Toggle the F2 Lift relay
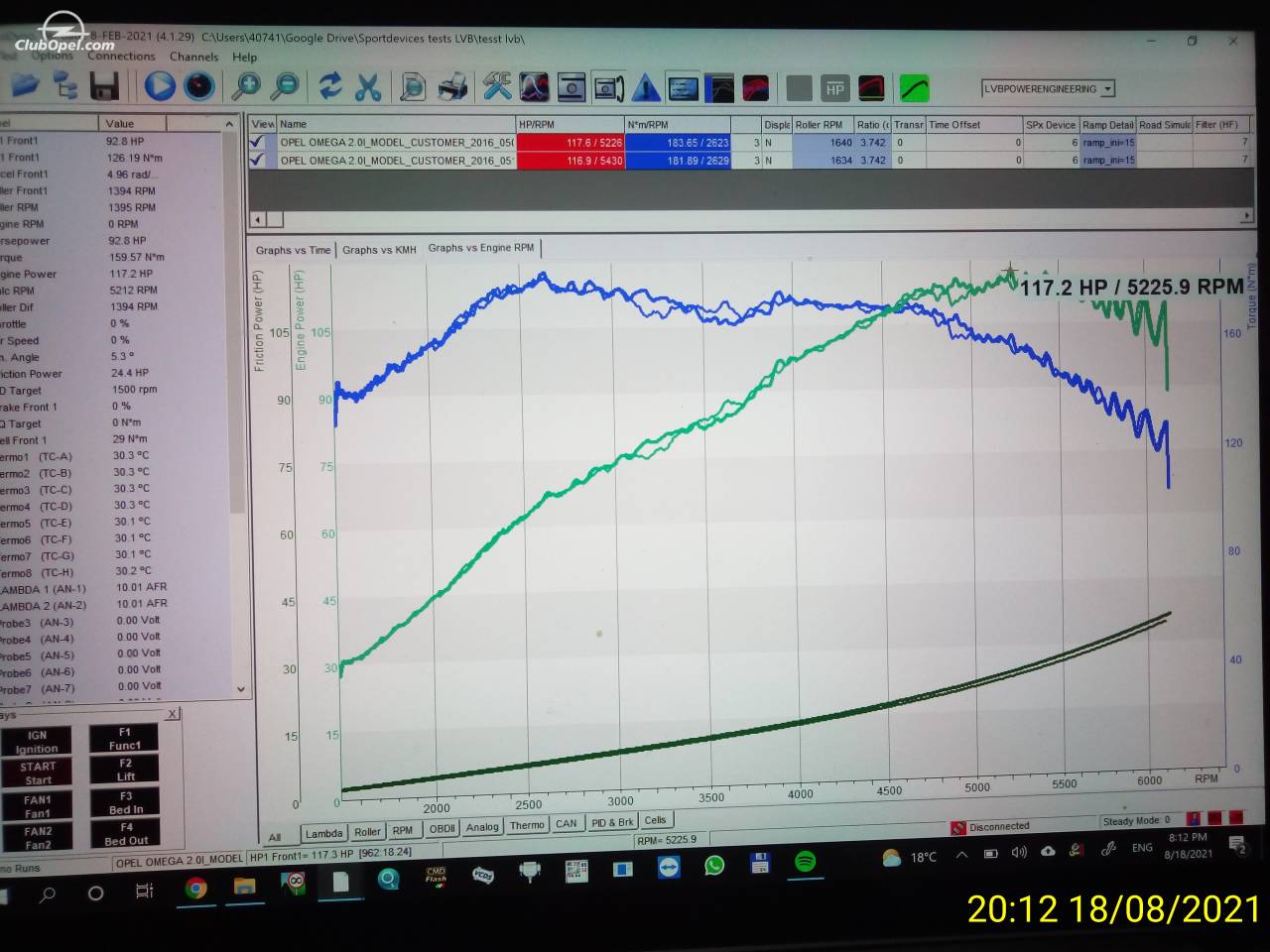The width and height of the screenshot is (1270, 952). pos(125,770)
